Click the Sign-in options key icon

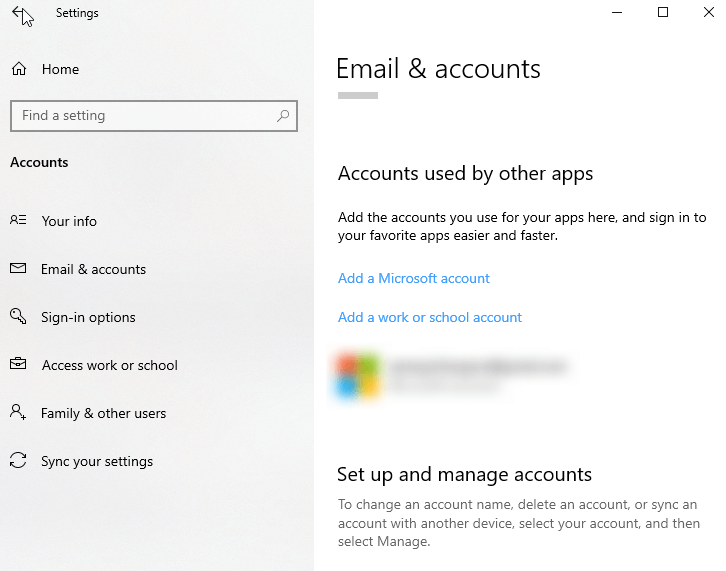[18, 317]
